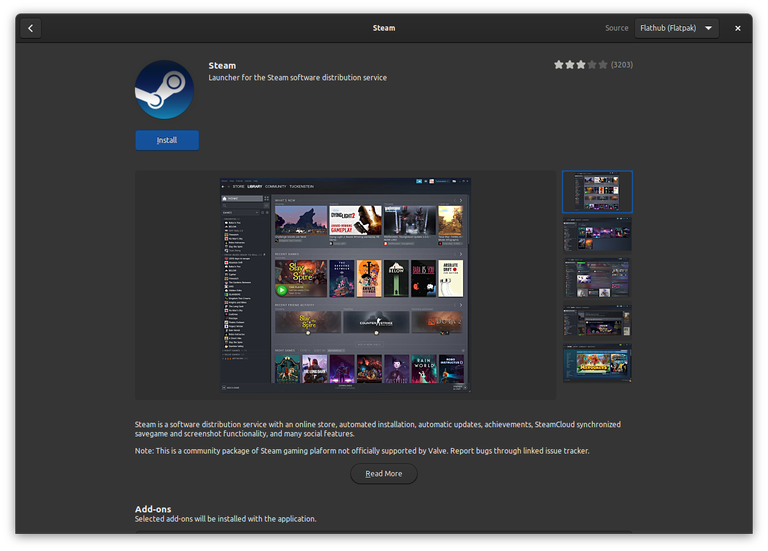Screen dimensions: 768x551
Task: Select the first screenshot thumbnail of Steam library
Action: [x=597, y=192]
